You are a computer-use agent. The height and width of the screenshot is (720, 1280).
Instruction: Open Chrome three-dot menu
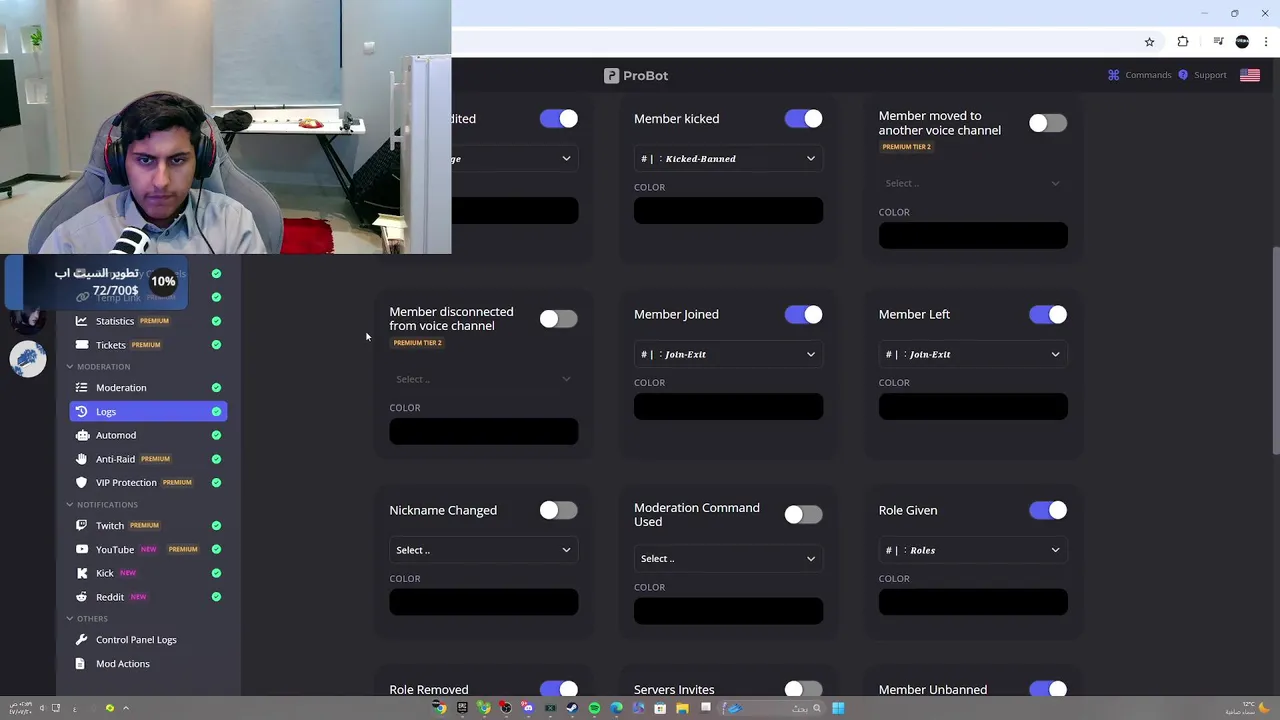[1266, 42]
